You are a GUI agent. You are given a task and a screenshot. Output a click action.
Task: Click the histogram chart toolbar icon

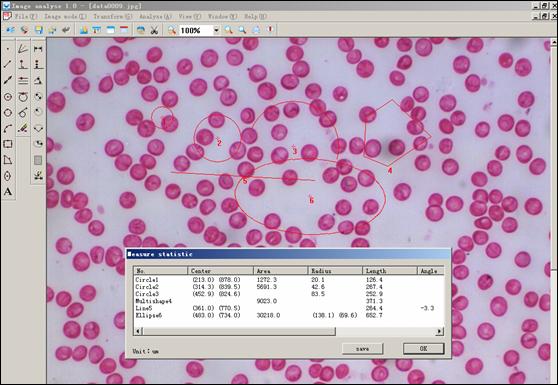(x=84, y=30)
